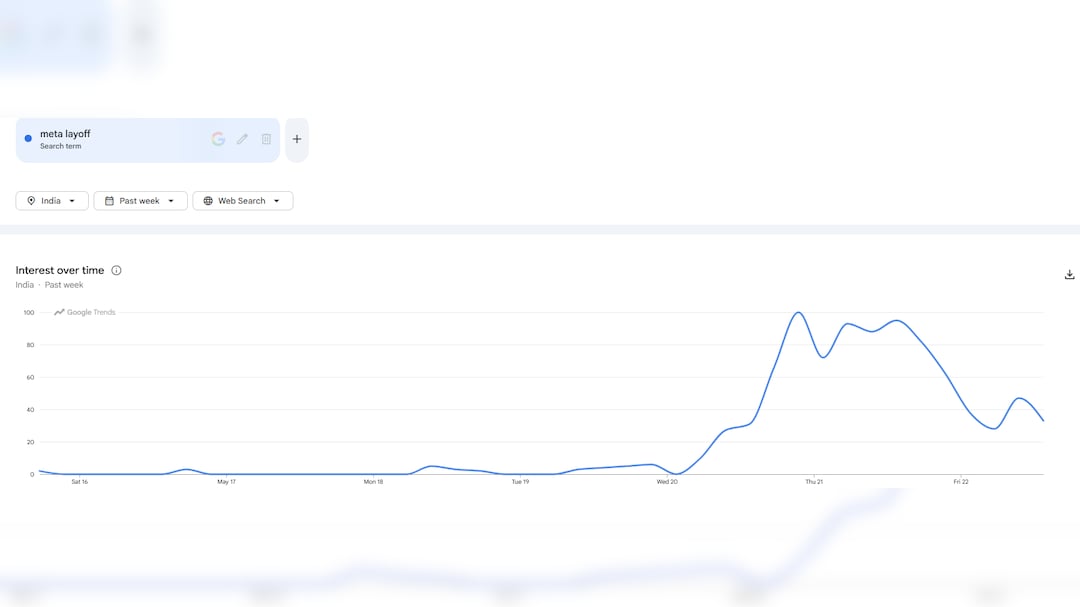The image size is (1080, 607).
Task: Open the Web Search type dropdown
Action: point(242,200)
